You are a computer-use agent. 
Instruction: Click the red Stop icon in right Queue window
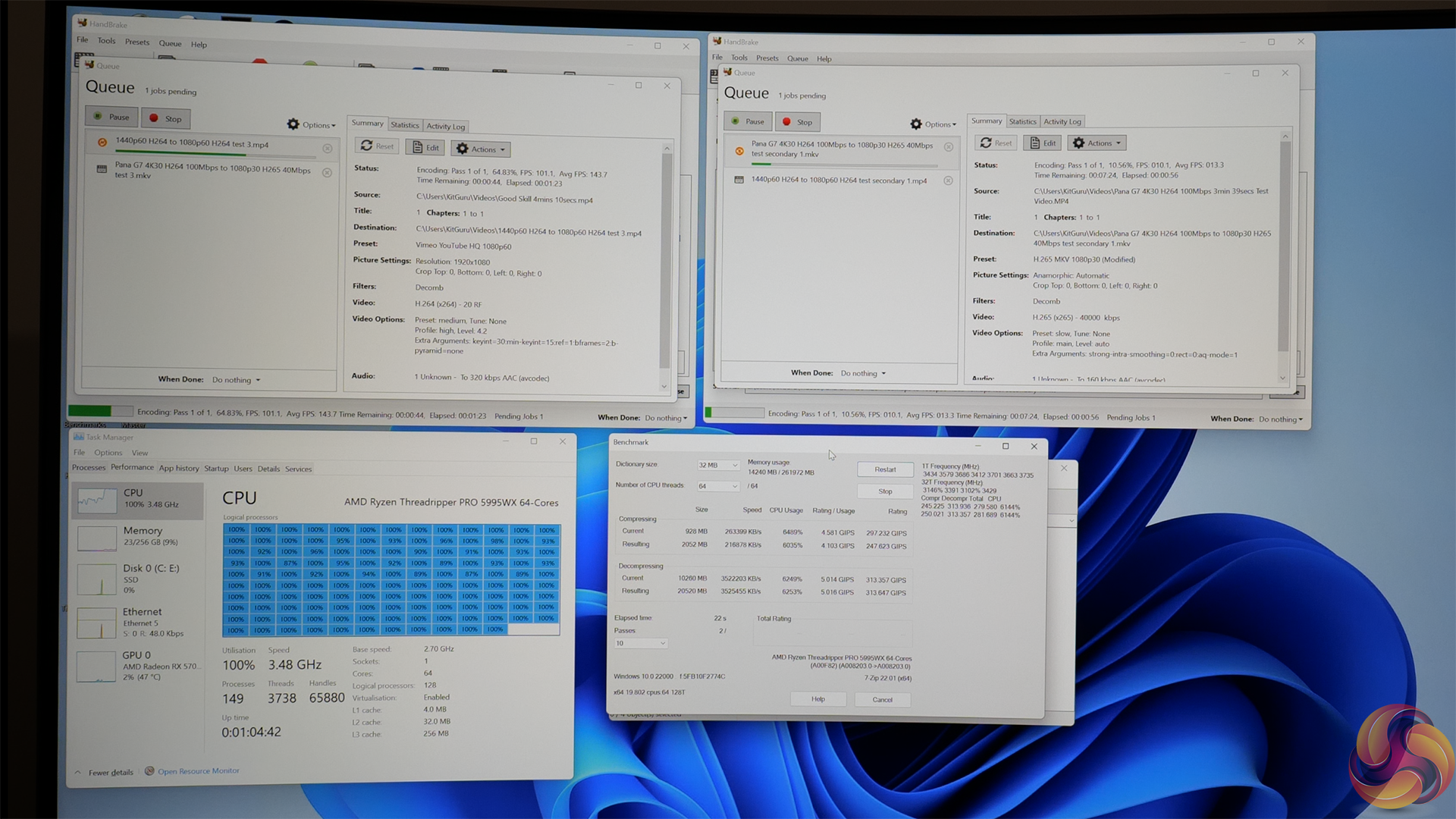787,122
